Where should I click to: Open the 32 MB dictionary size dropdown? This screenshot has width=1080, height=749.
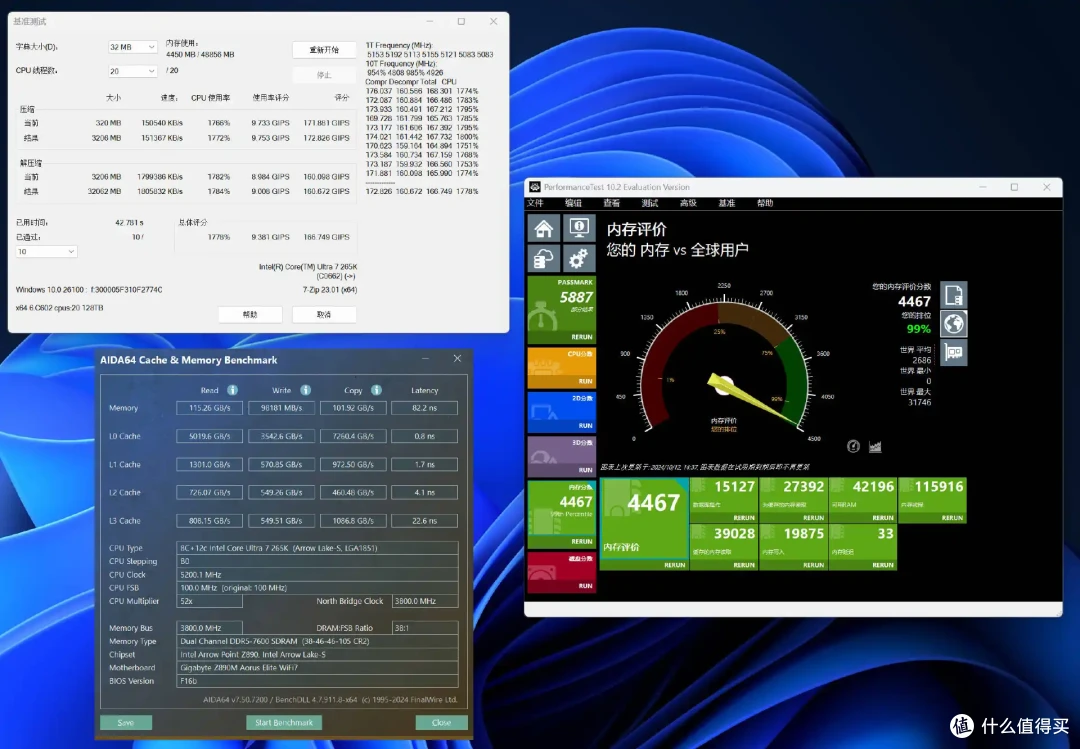(x=133, y=47)
